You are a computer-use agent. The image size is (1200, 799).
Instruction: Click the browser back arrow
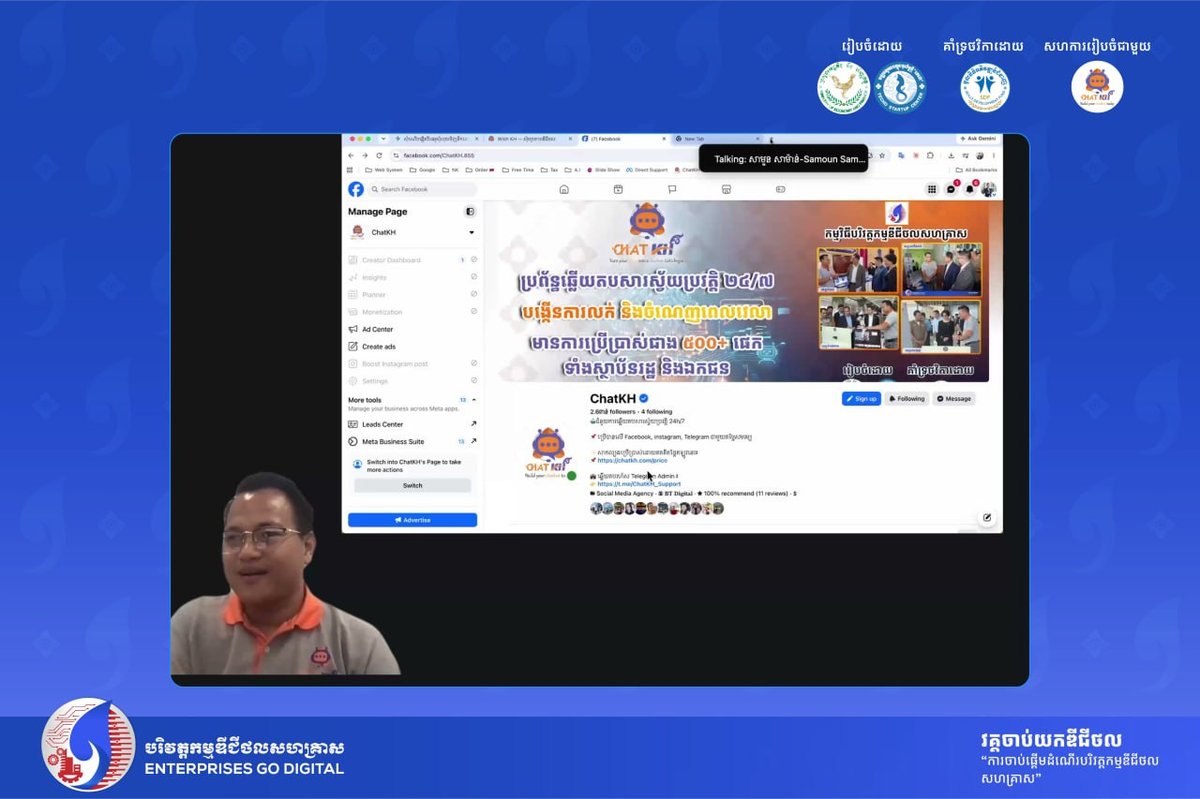tap(351, 155)
